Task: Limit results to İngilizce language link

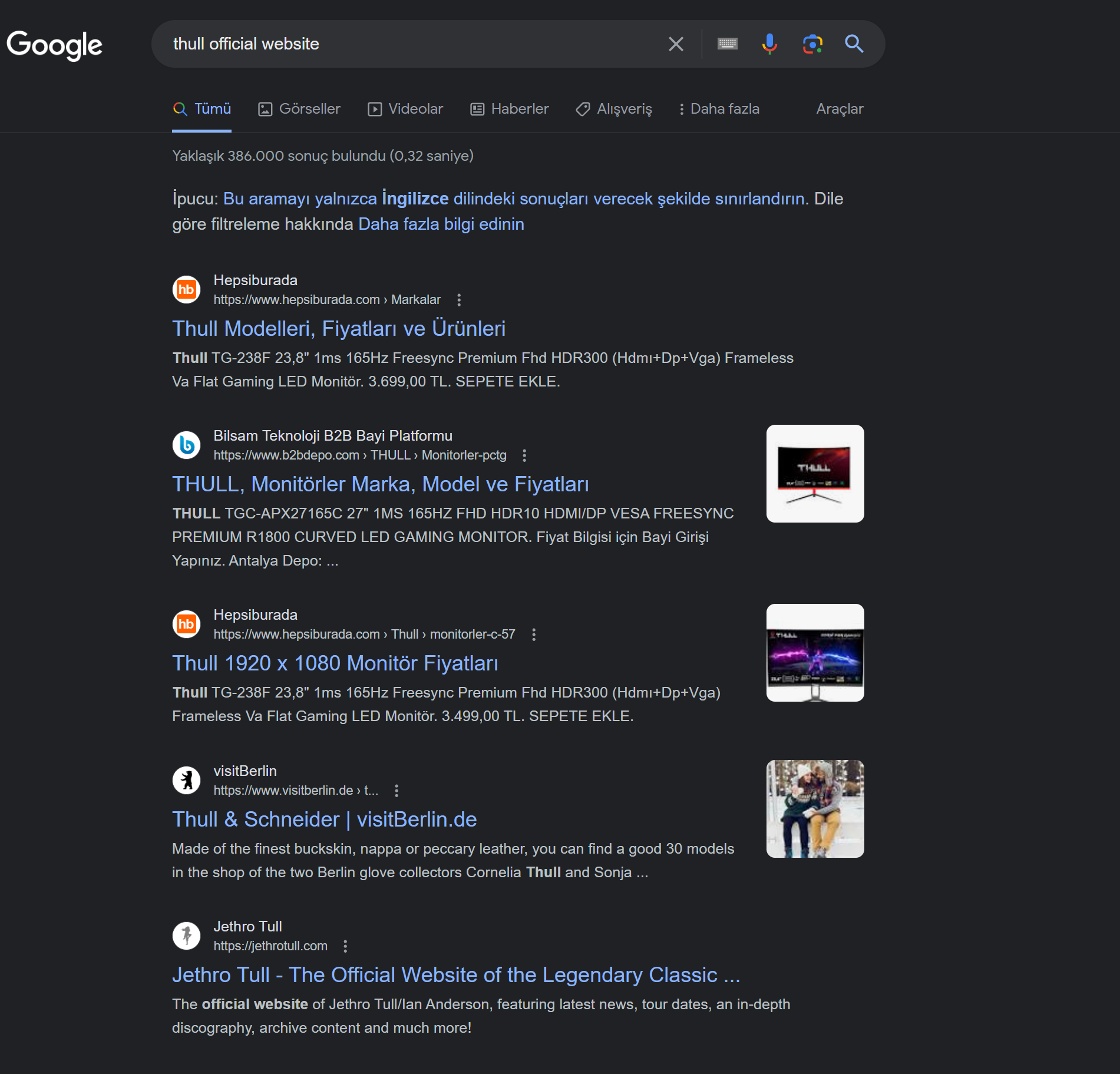Action: 514,199
